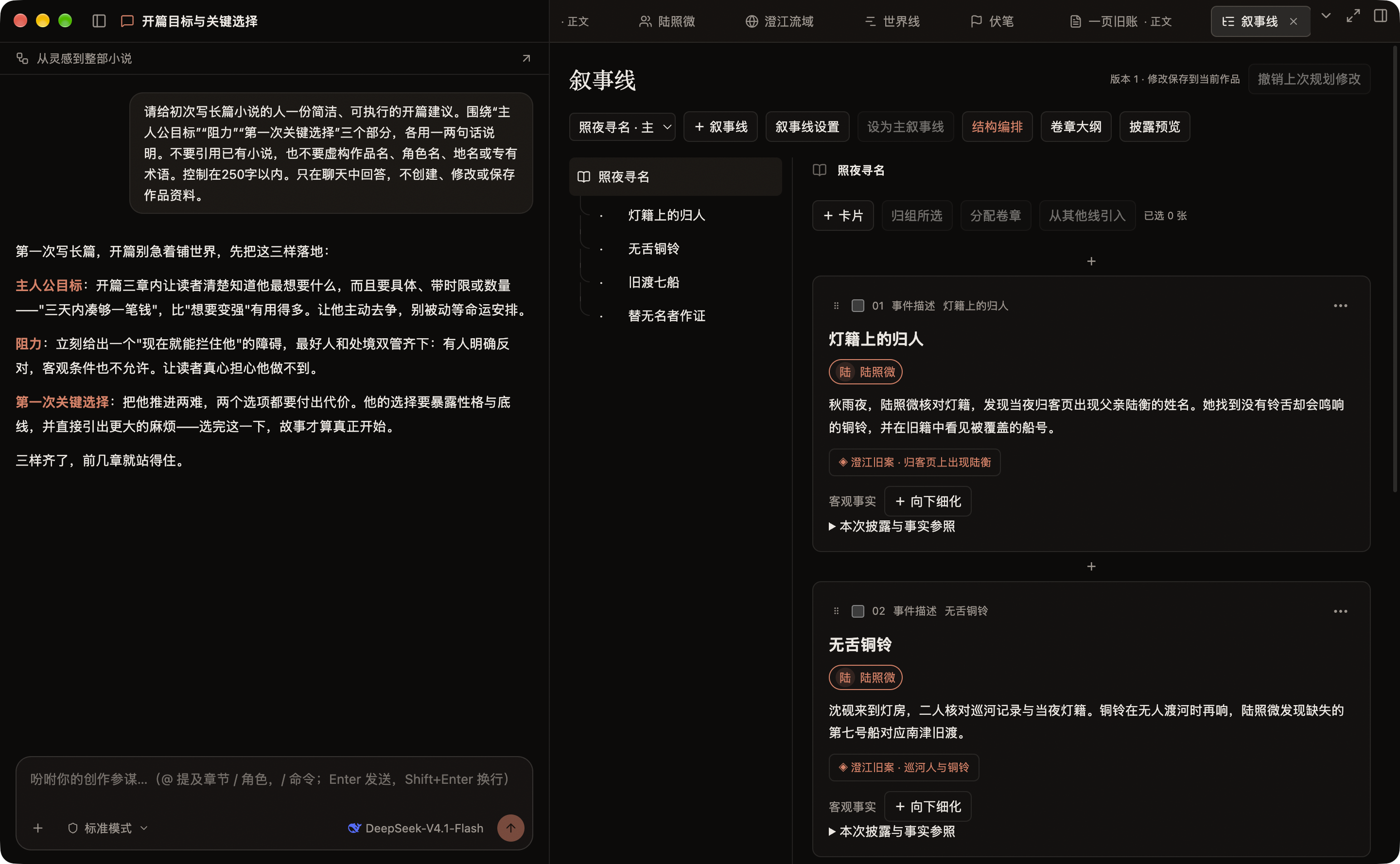Switch to the 陆照微 tab
The height and width of the screenshot is (864, 1400).
coord(667,22)
